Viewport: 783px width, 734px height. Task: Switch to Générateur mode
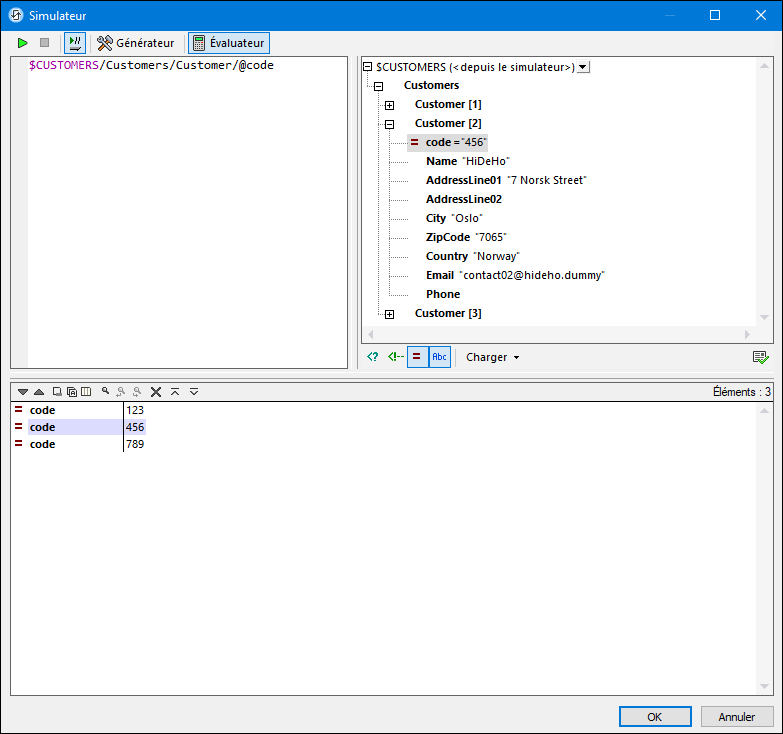tap(136, 43)
